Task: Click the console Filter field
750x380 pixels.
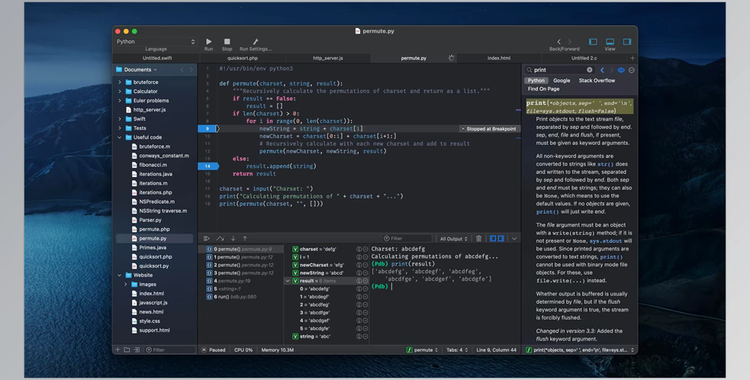Action: pyautogui.click(x=406, y=238)
